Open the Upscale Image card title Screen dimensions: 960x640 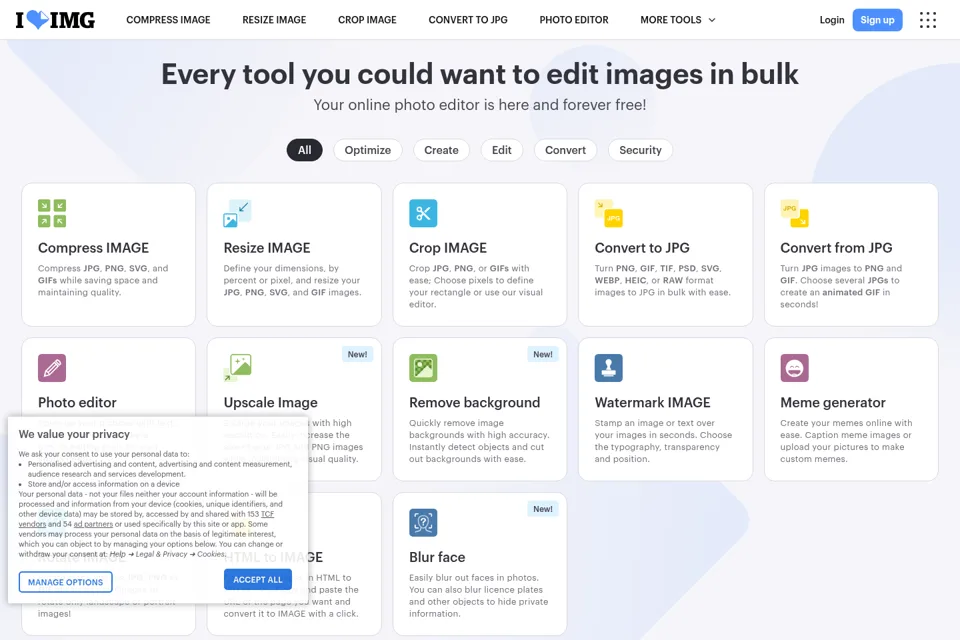click(x=271, y=402)
